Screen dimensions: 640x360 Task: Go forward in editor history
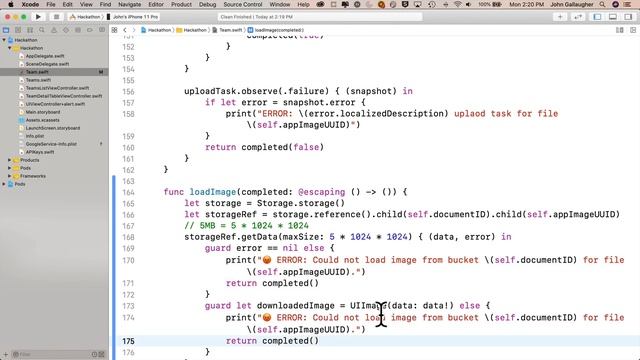pyautogui.click(x=134, y=30)
